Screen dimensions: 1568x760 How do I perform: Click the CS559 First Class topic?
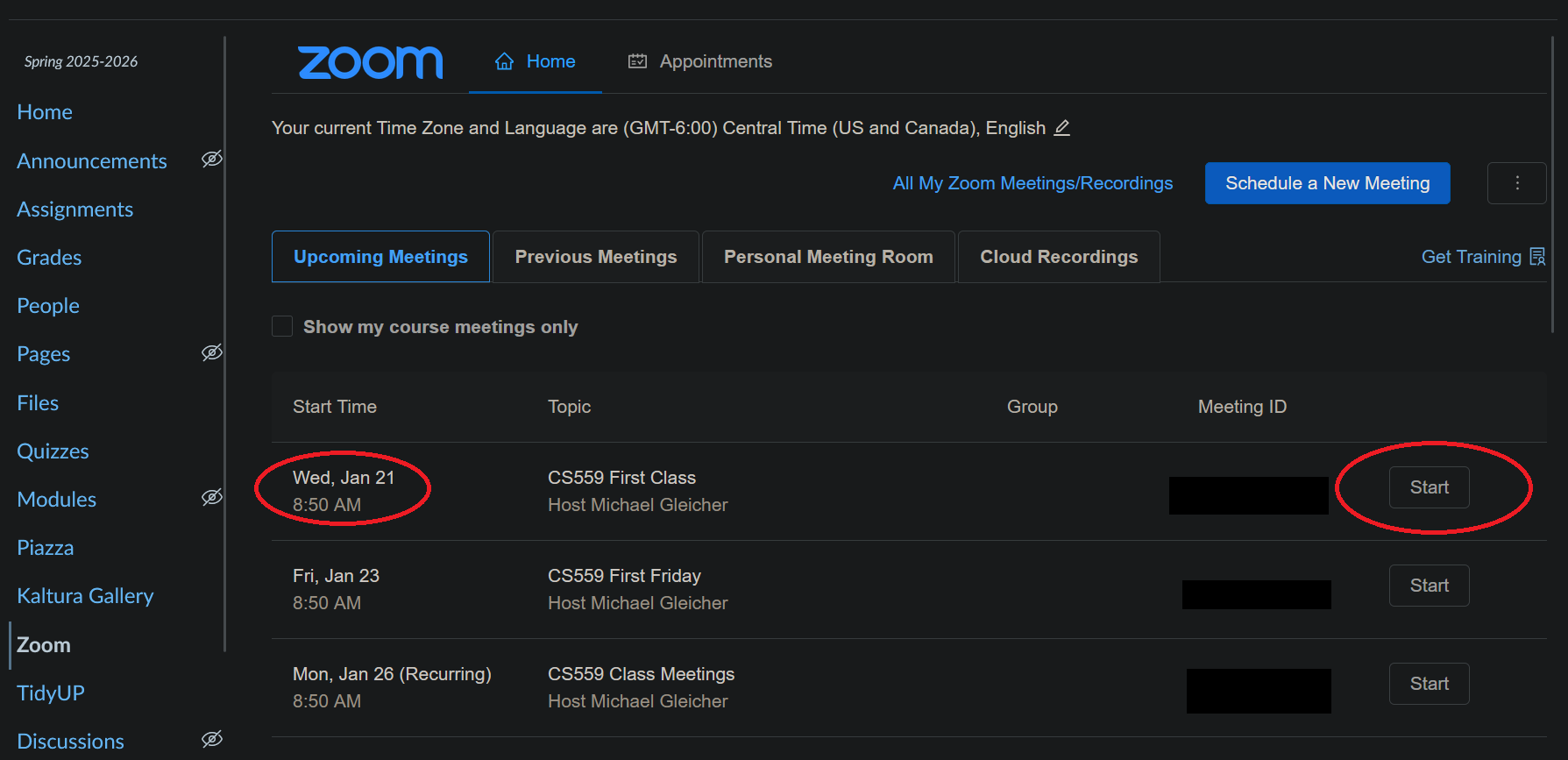pyautogui.click(x=621, y=478)
